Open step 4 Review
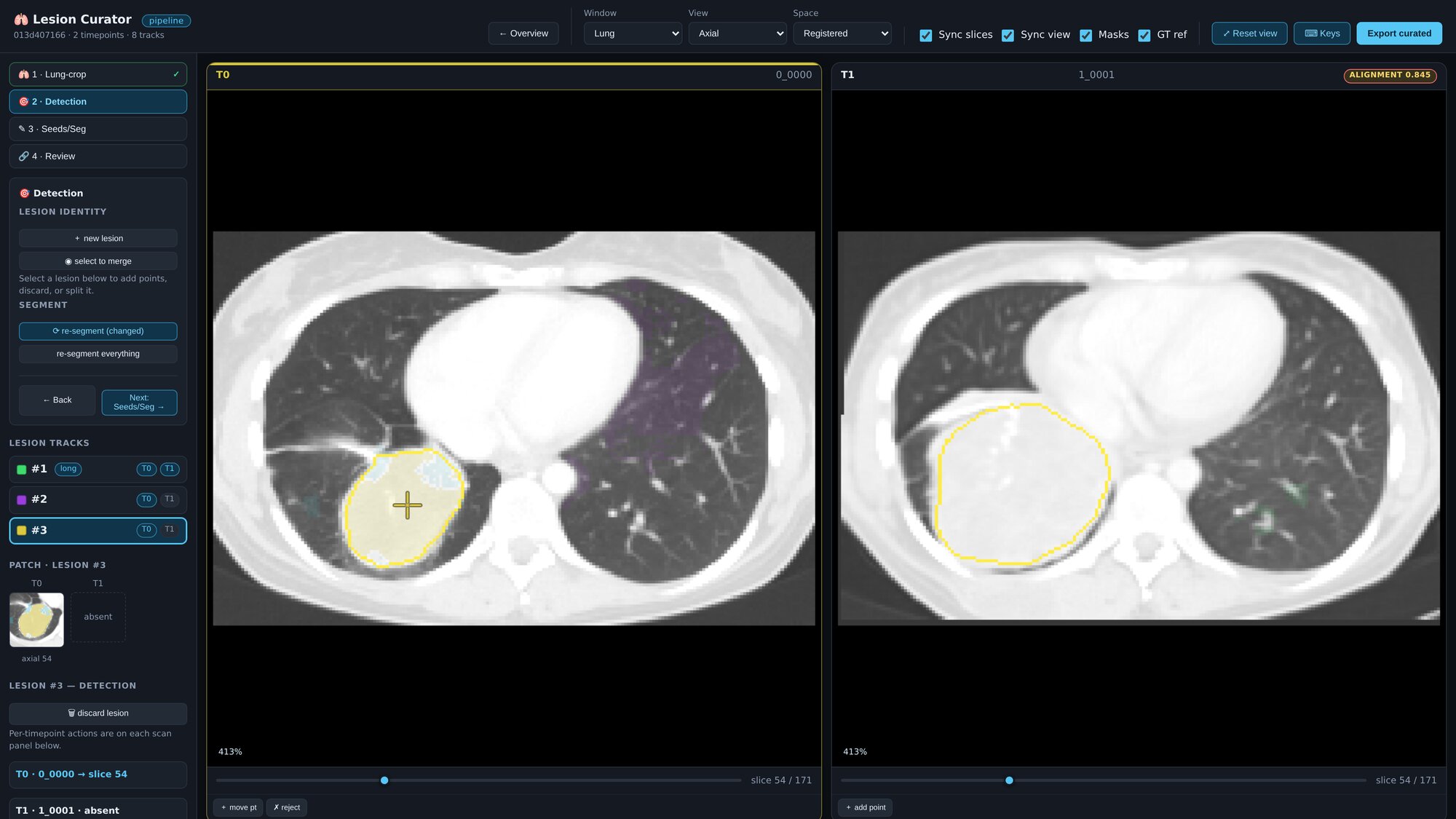This screenshot has height=819, width=1456. click(98, 157)
